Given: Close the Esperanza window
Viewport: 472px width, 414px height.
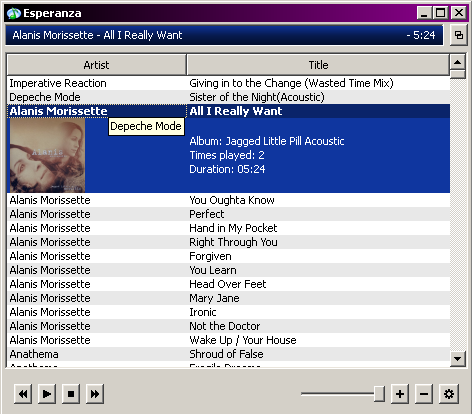Looking at the screenshot, I should pyautogui.click(x=459, y=13).
